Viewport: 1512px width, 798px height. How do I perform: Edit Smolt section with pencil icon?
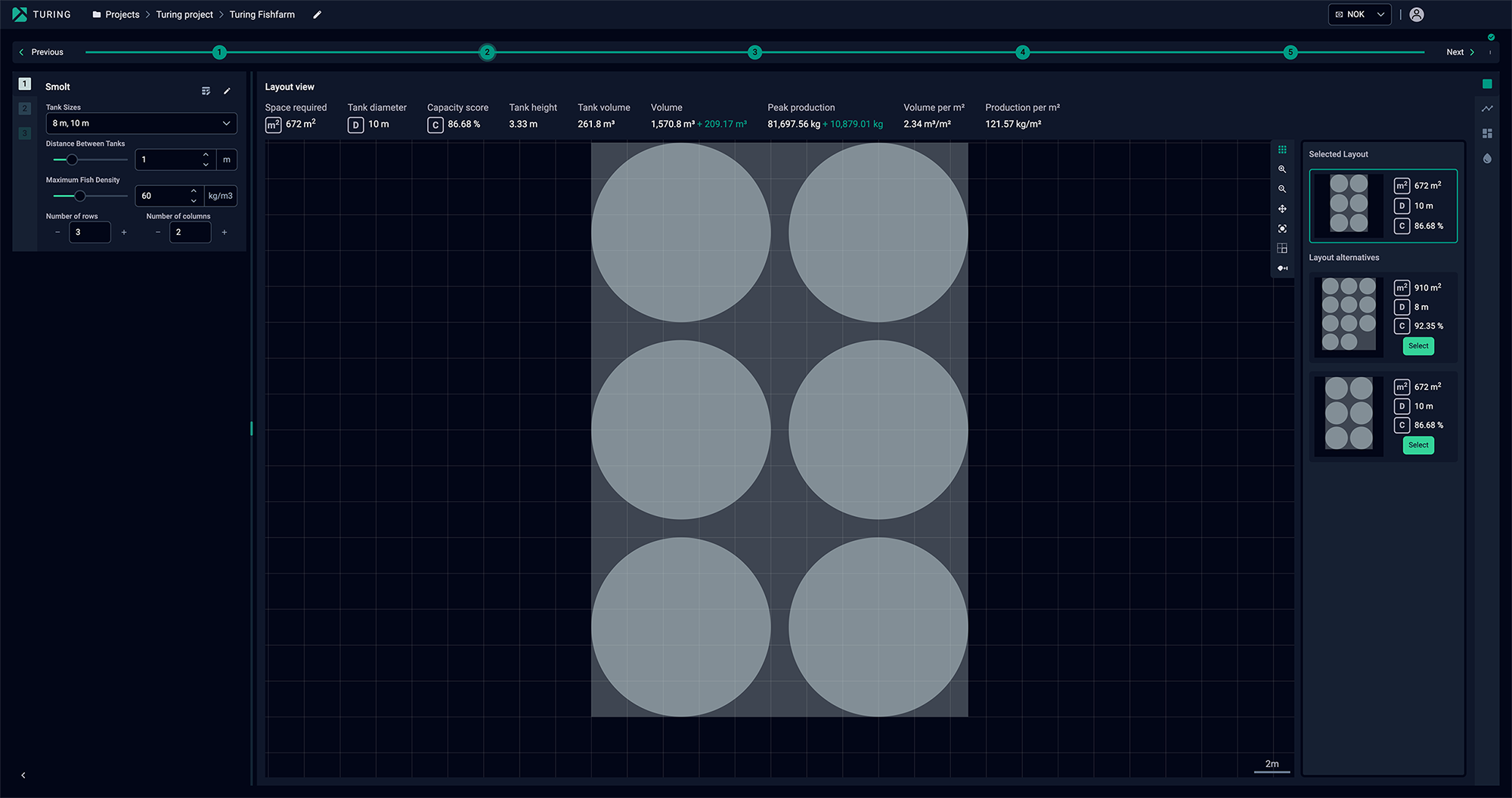pyautogui.click(x=227, y=91)
